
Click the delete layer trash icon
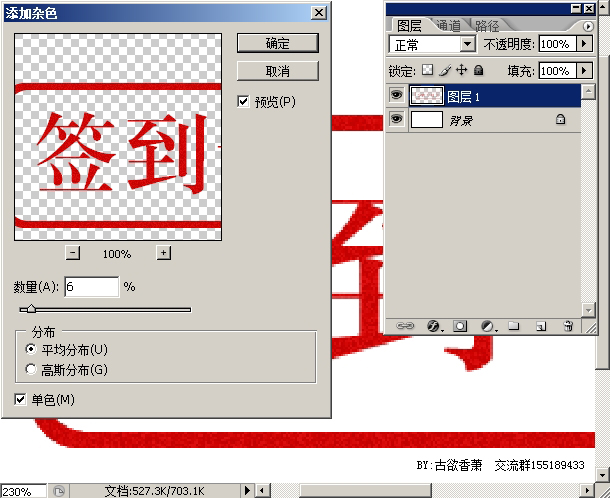point(568,326)
